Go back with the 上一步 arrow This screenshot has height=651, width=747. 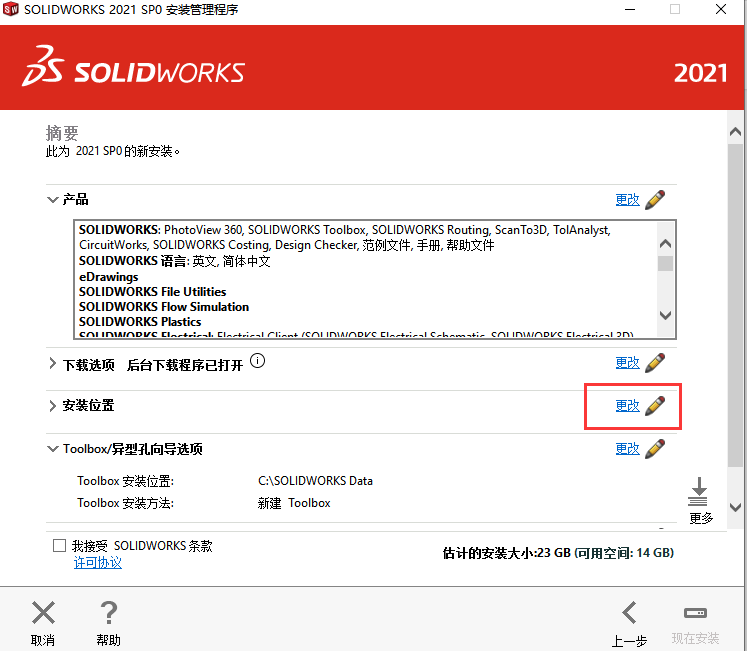click(629, 612)
